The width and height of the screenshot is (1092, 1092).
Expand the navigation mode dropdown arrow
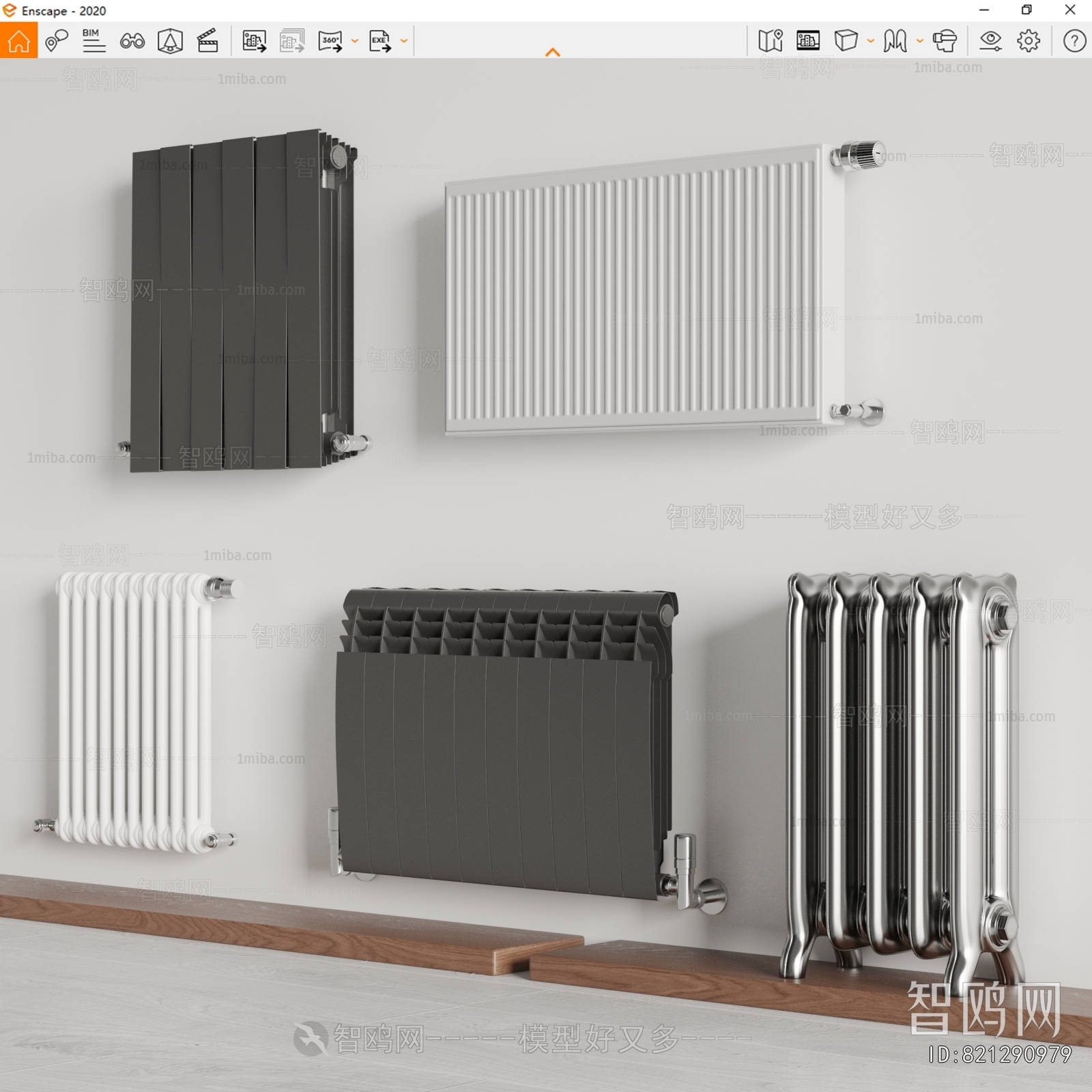pyautogui.click(x=920, y=41)
